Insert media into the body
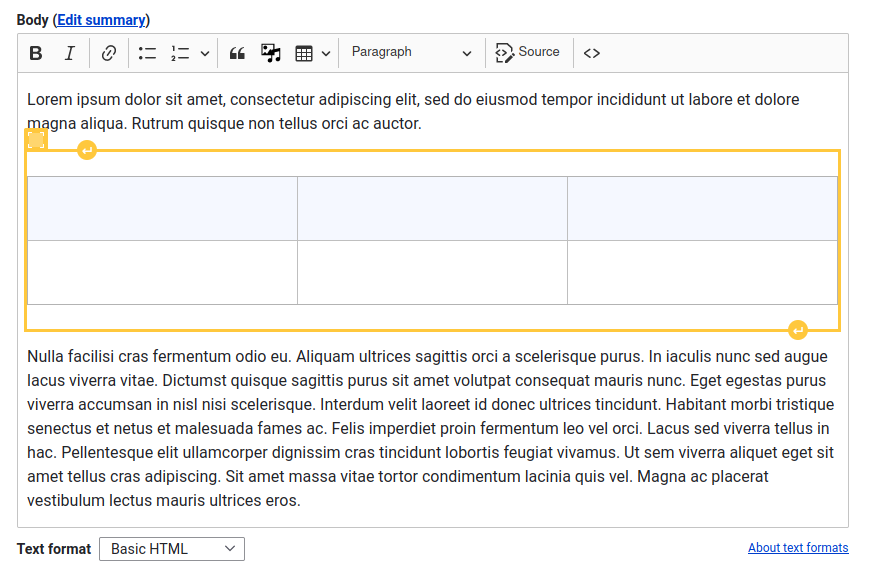 pyautogui.click(x=270, y=52)
